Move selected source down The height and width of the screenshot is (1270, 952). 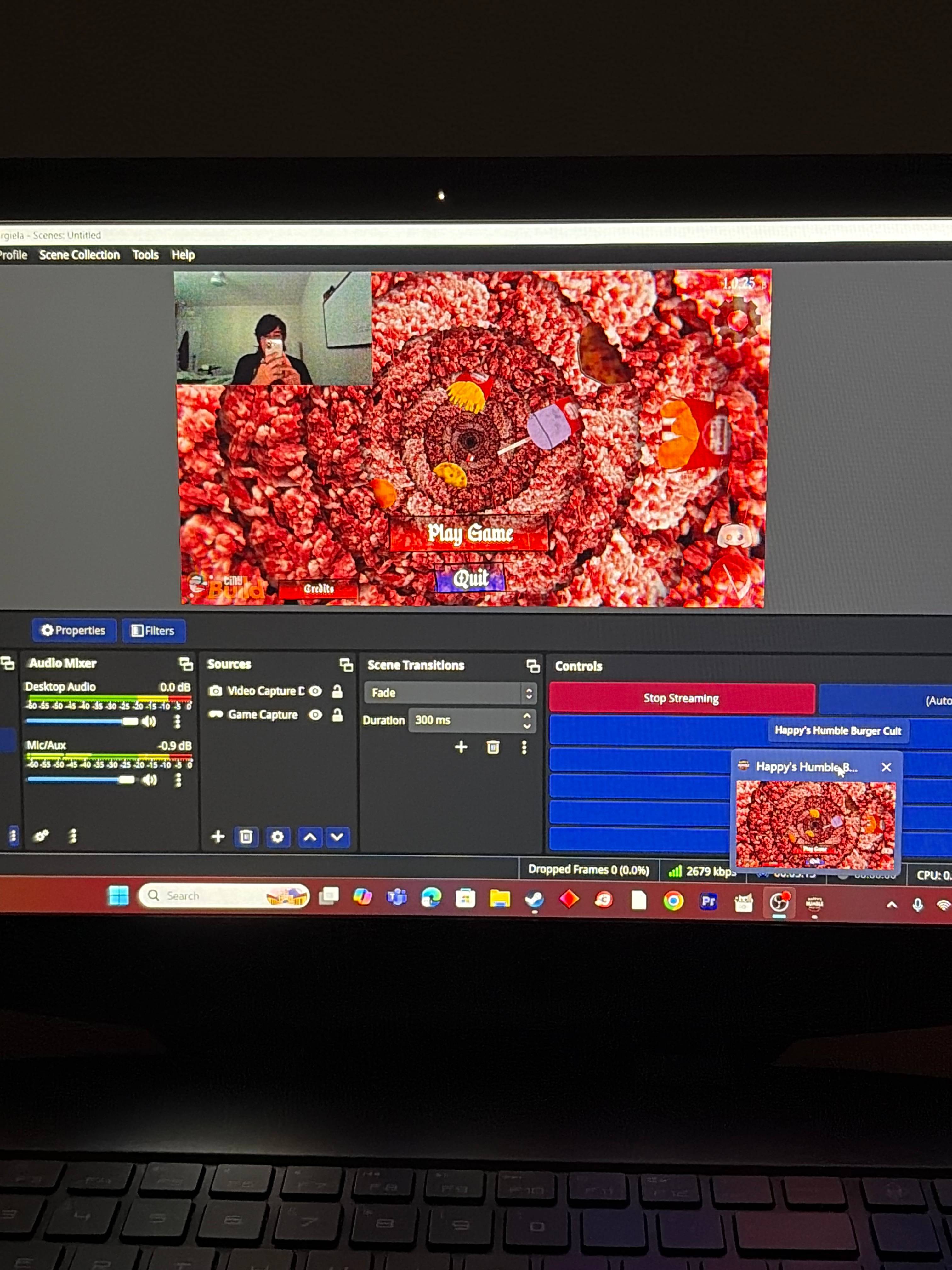(337, 837)
